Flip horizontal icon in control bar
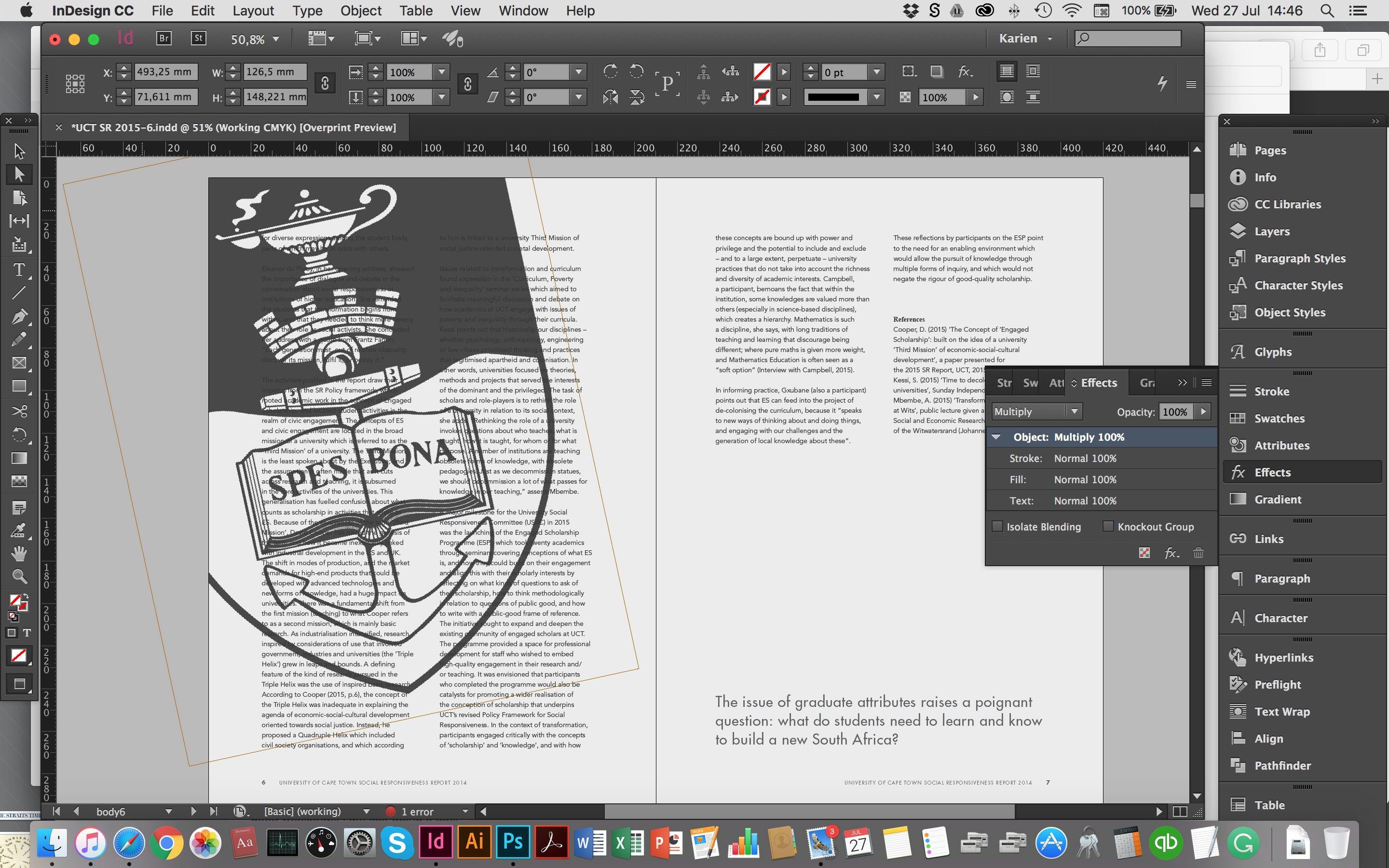The width and height of the screenshot is (1389, 868). (x=610, y=97)
